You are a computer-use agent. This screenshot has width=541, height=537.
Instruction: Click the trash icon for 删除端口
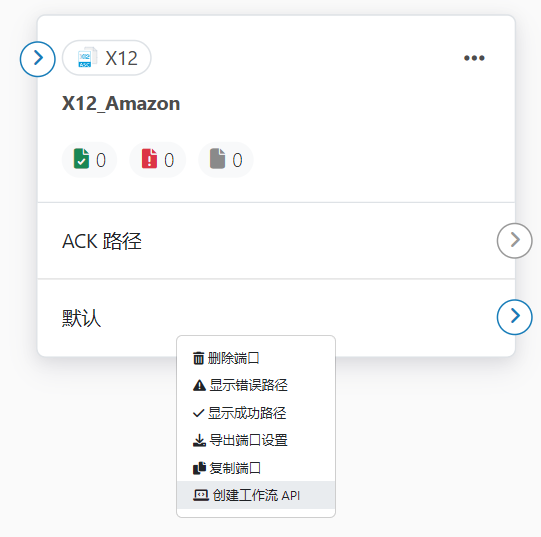(x=198, y=358)
